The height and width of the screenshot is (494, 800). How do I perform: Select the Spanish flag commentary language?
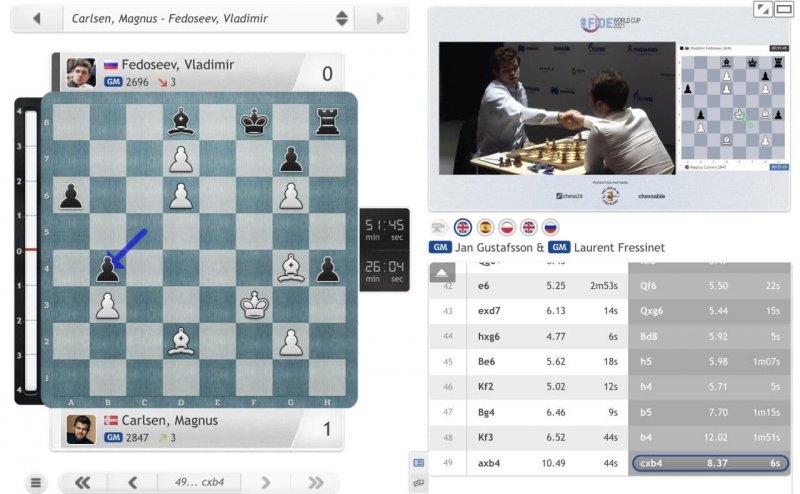[x=485, y=227]
